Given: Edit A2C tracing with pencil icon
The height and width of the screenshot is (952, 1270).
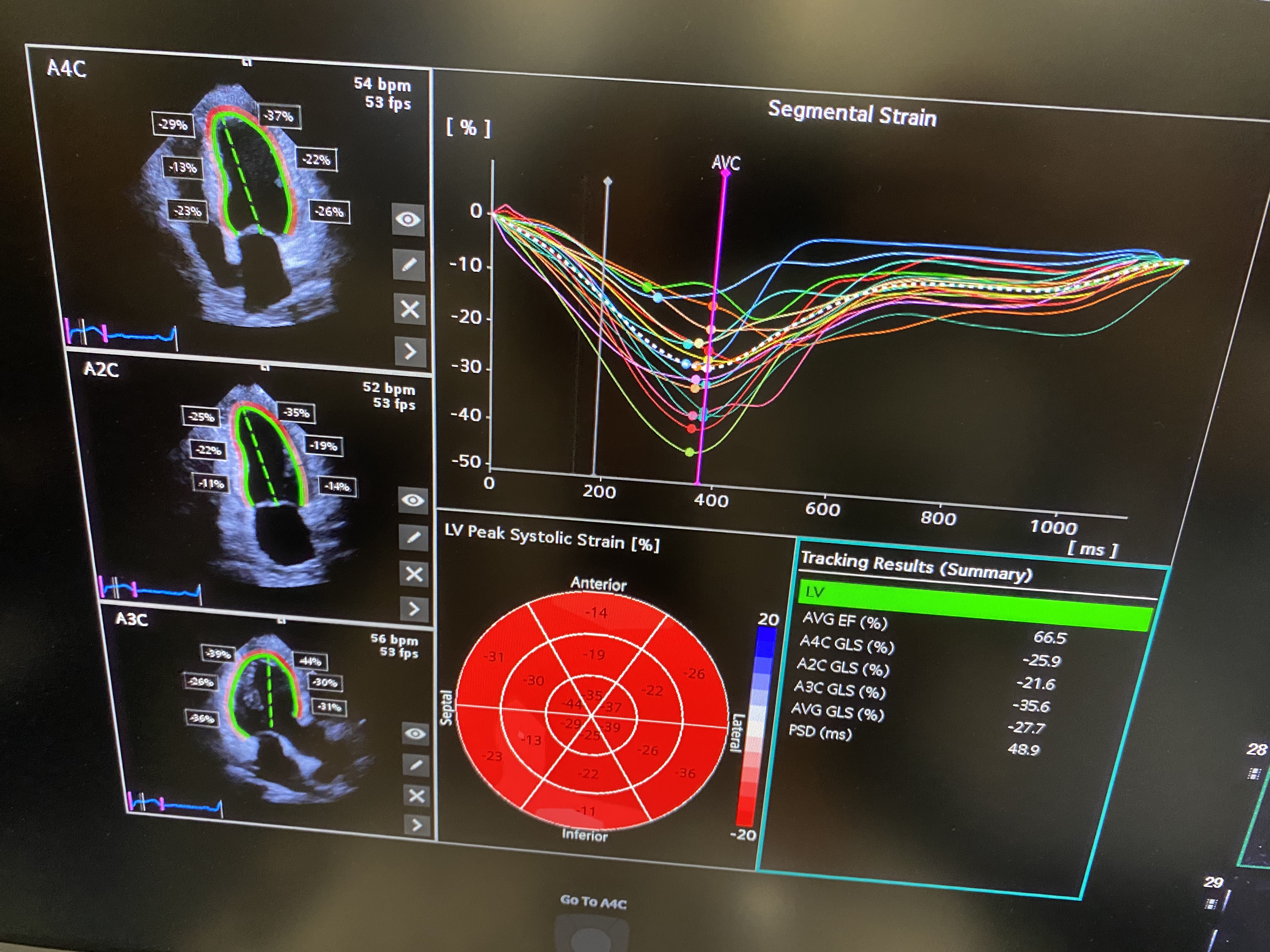Looking at the screenshot, I should (x=413, y=537).
